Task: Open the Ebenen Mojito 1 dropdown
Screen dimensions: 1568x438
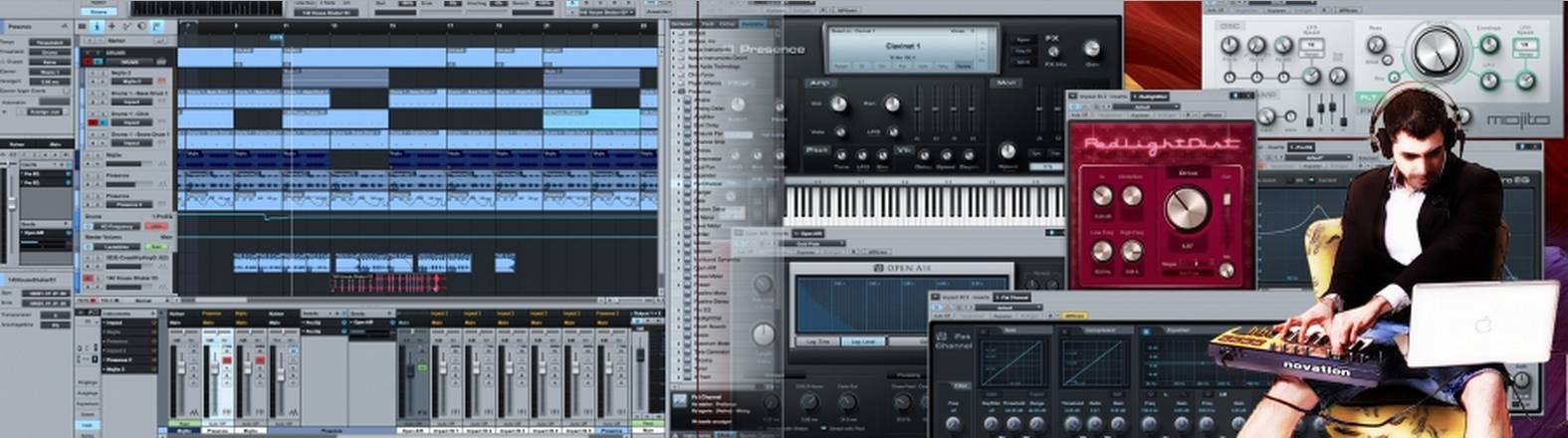Action: click(x=50, y=71)
